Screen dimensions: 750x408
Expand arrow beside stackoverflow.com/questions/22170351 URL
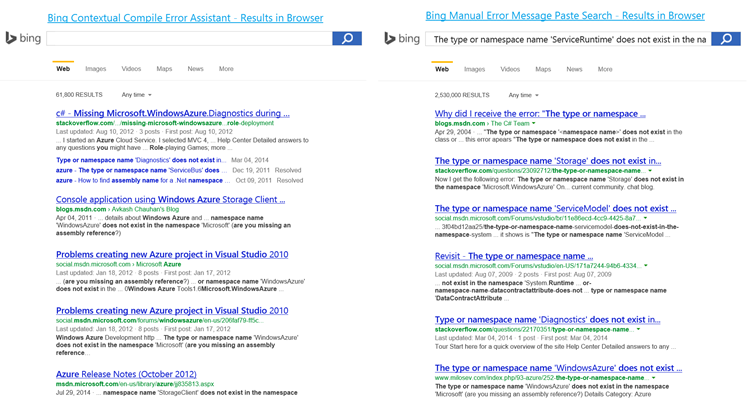tap(639, 330)
